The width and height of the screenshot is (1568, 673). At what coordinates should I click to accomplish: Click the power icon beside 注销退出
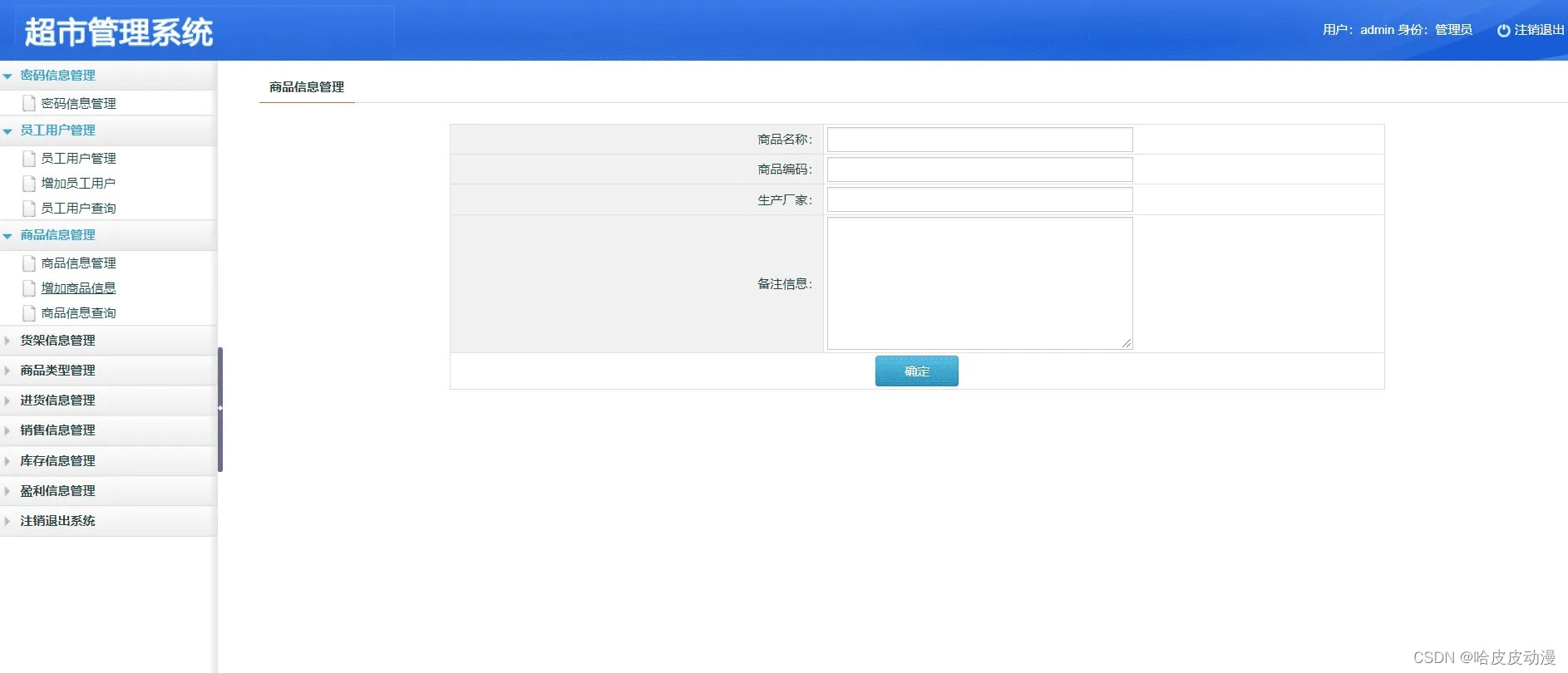(1503, 30)
